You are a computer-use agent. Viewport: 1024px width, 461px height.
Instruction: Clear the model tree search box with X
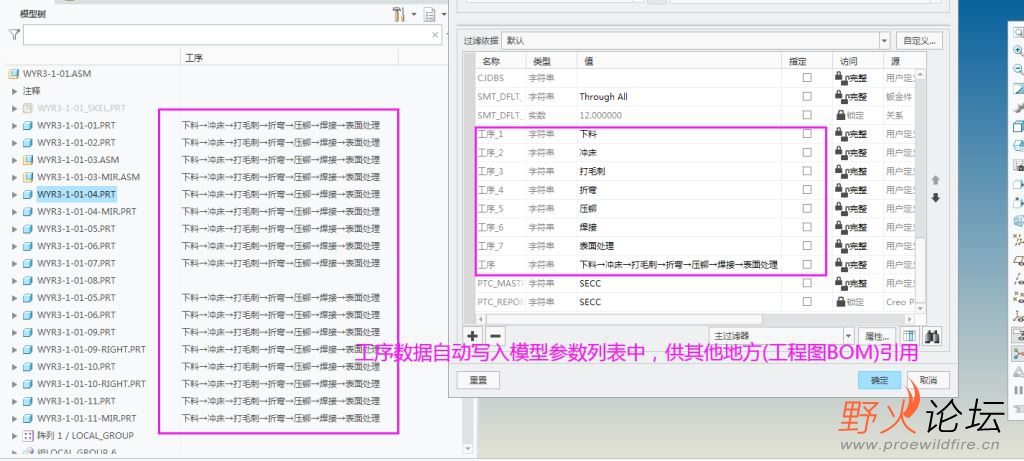coord(435,35)
